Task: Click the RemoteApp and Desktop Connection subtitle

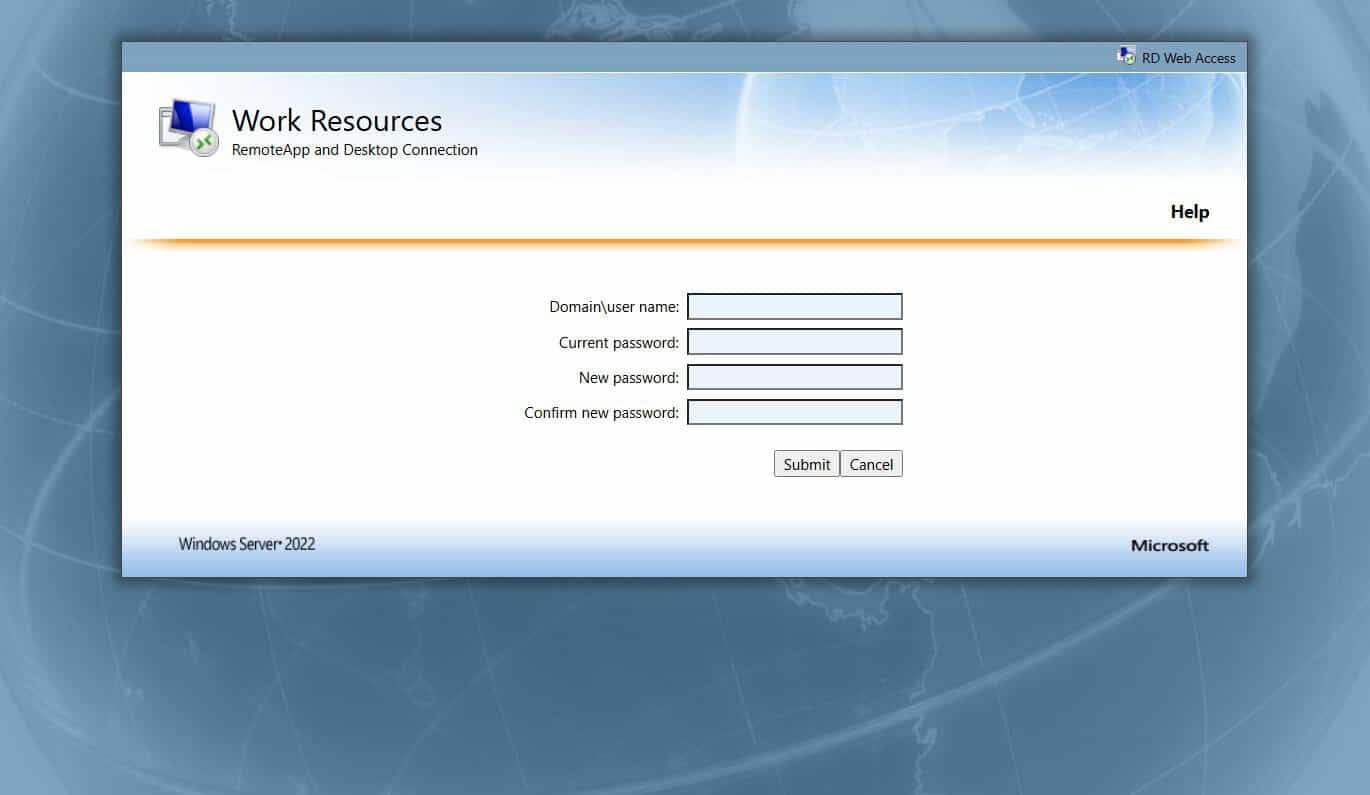Action: (354, 149)
